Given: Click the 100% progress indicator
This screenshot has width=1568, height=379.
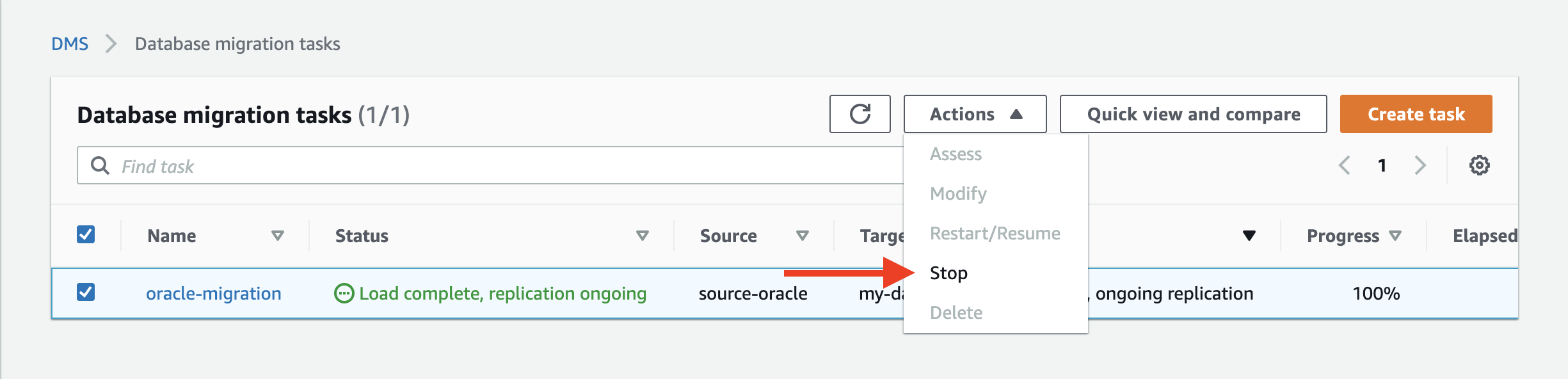Looking at the screenshot, I should click(x=1374, y=293).
